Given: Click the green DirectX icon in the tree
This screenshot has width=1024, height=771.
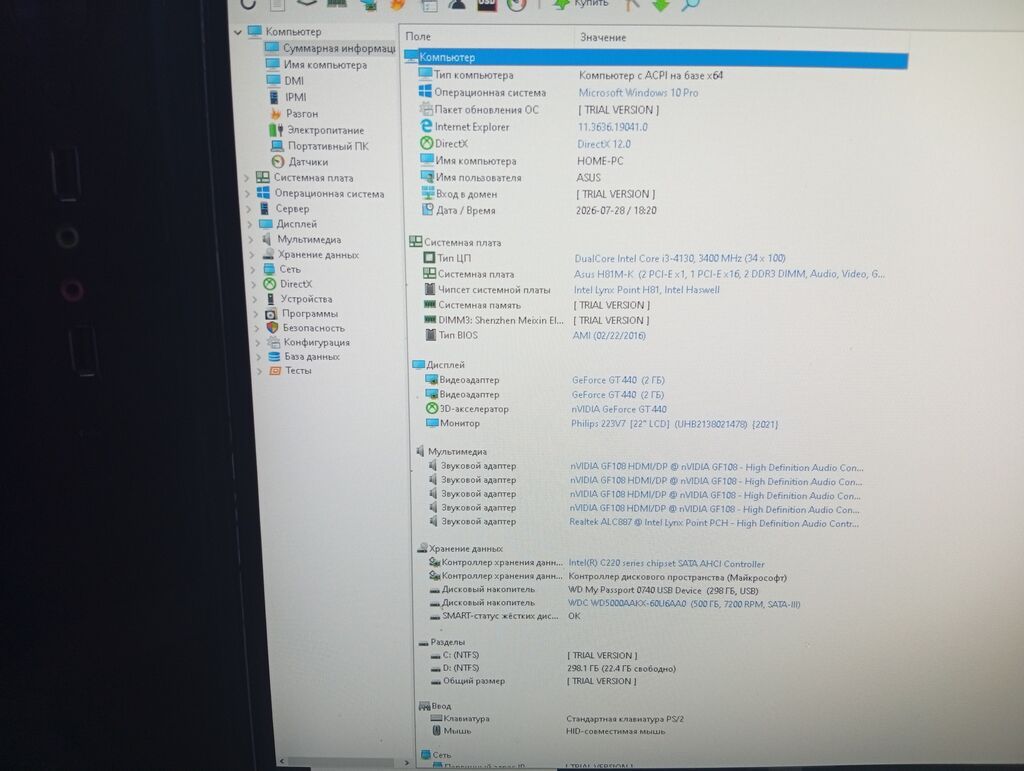Looking at the screenshot, I should (270, 283).
